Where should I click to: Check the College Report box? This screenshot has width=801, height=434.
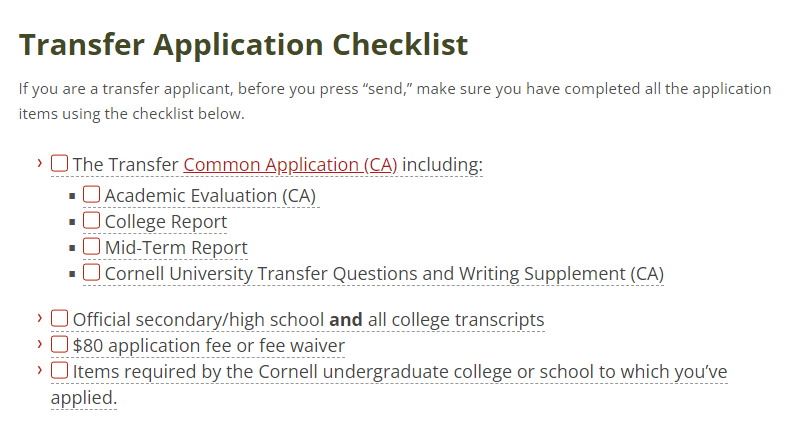click(x=92, y=221)
